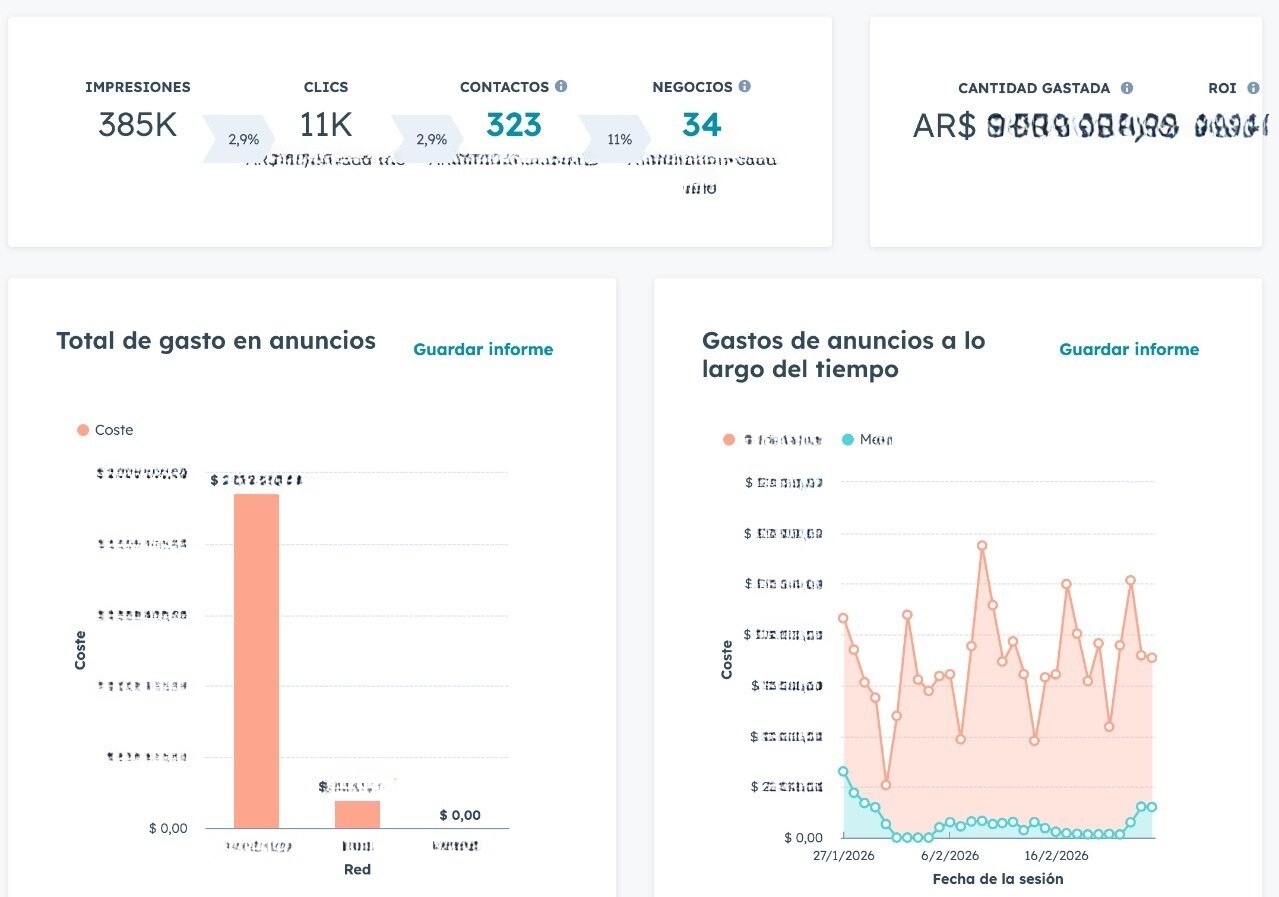Save the Total de gasto en anuncios report
The width and height of the screenshot is (1279, 897).
pyautogui.click(x=483, y=349)
